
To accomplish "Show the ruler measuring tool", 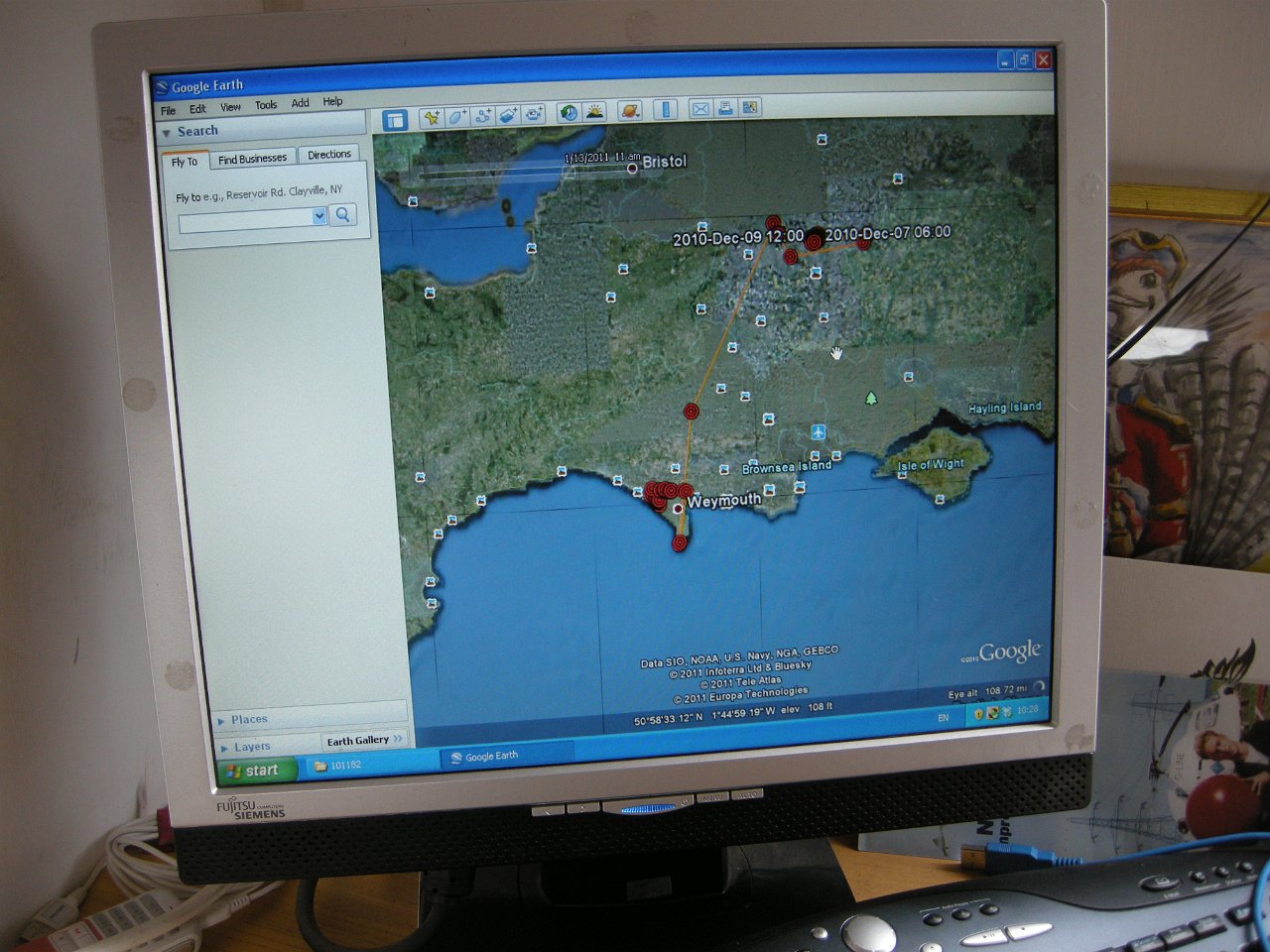I will [665, 109].
